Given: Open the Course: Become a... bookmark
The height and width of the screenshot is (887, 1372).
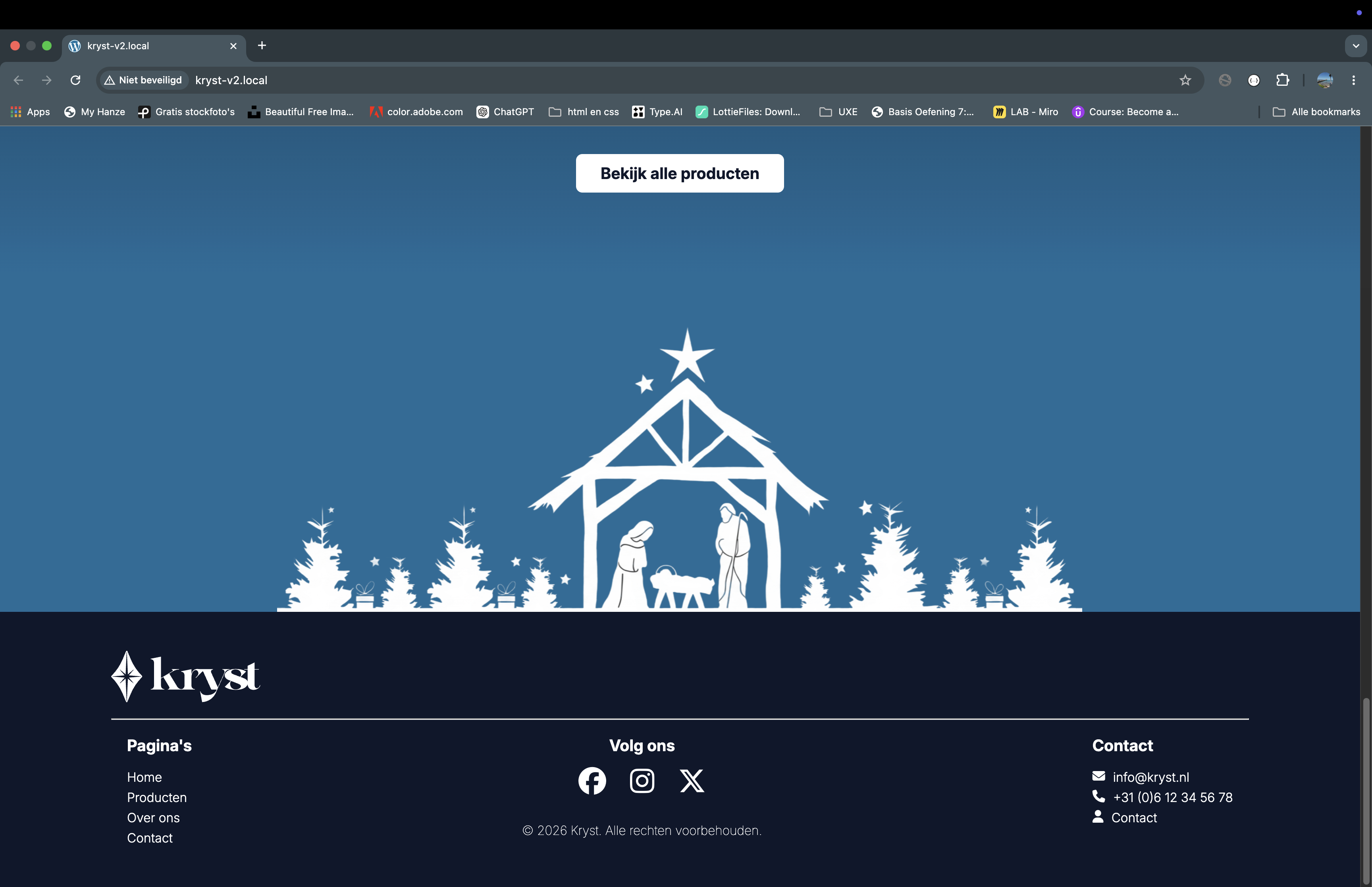Looking at the screenshot, I should click(1125, 112).
